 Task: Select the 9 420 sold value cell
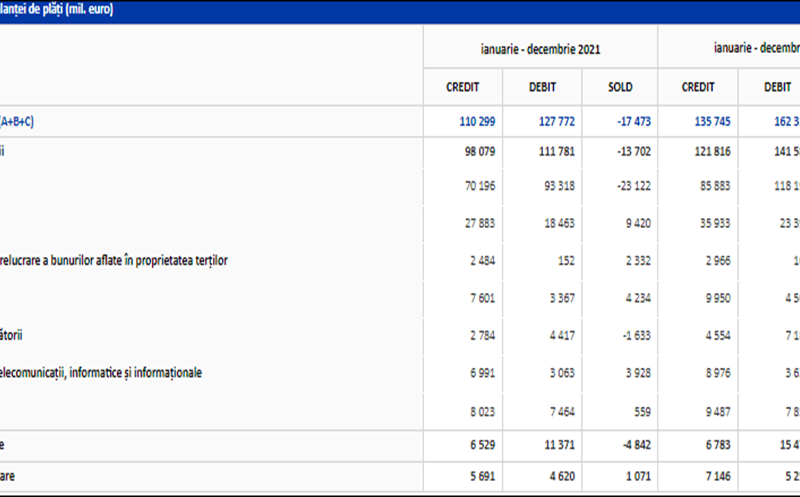(x=617, y=223)
